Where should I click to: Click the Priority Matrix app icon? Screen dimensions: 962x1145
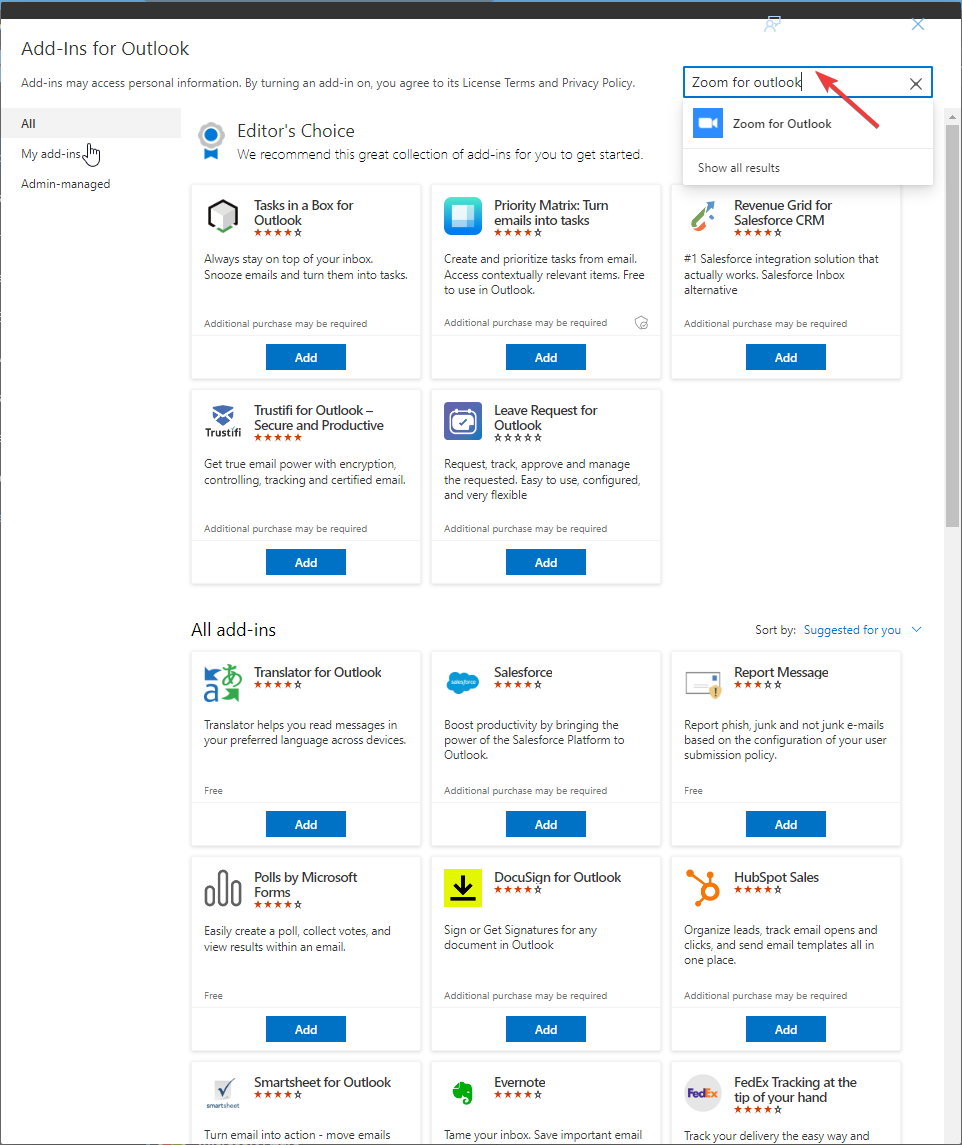[463, 216]
